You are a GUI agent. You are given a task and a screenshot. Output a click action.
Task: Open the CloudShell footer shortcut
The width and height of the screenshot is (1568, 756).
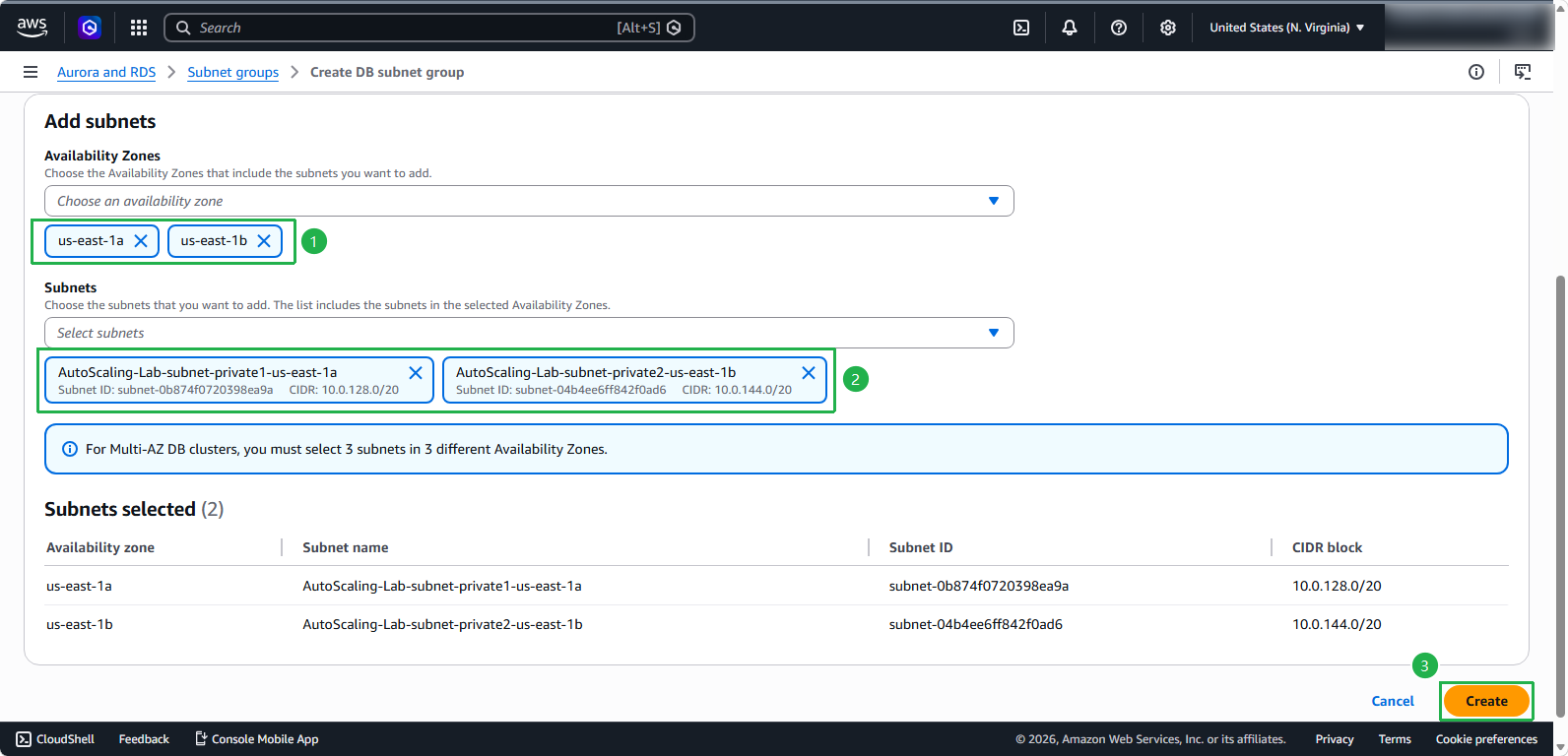coord(55,739)
